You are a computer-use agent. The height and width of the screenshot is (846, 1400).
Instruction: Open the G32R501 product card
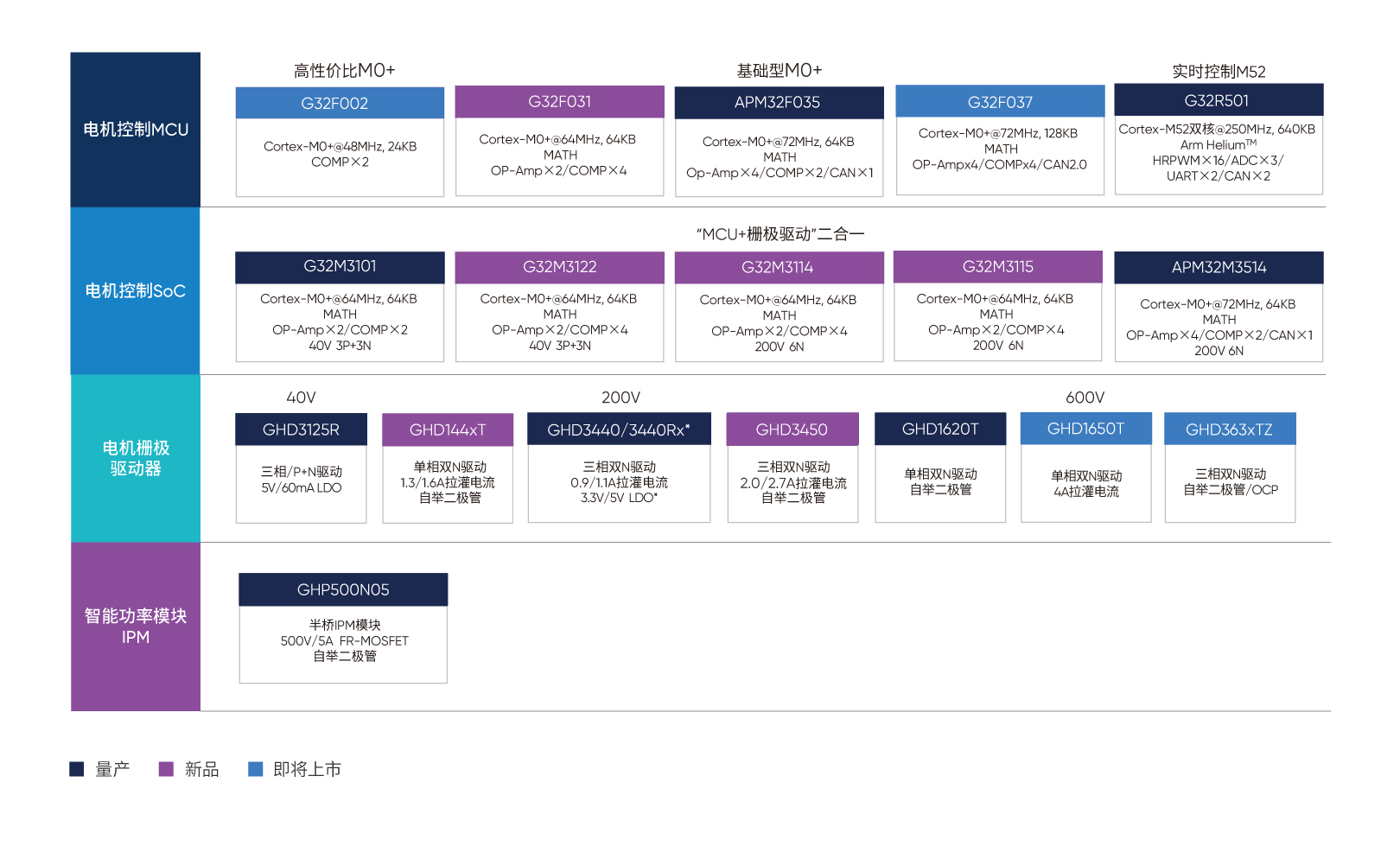pyautogui.click(x=1219, y=139)
